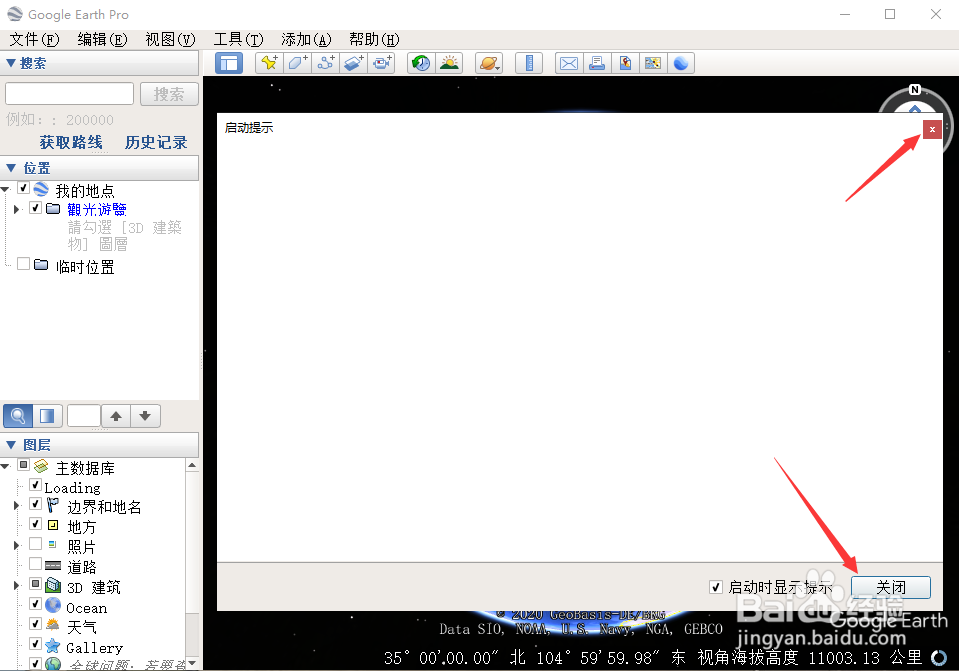Collapse the 主数据库 tree node
Screen dimensions: 959x671
tap(5, 466)
